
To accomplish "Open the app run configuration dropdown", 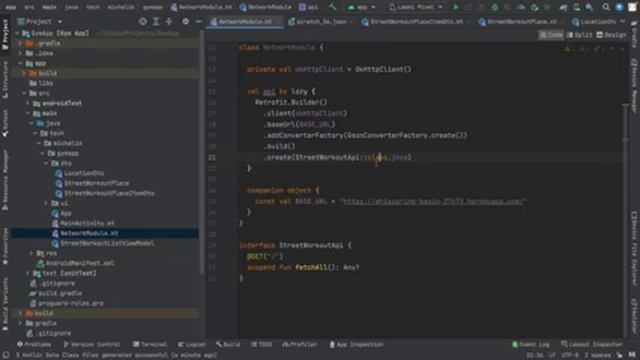I will coord(362,7).
